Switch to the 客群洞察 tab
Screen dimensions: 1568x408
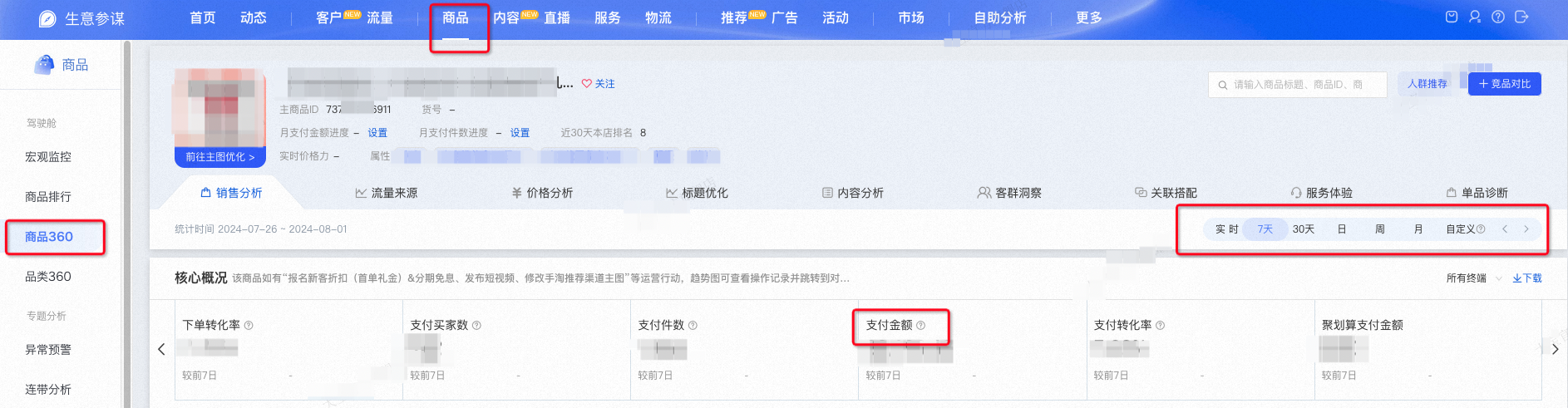(x=1009, y=193)
